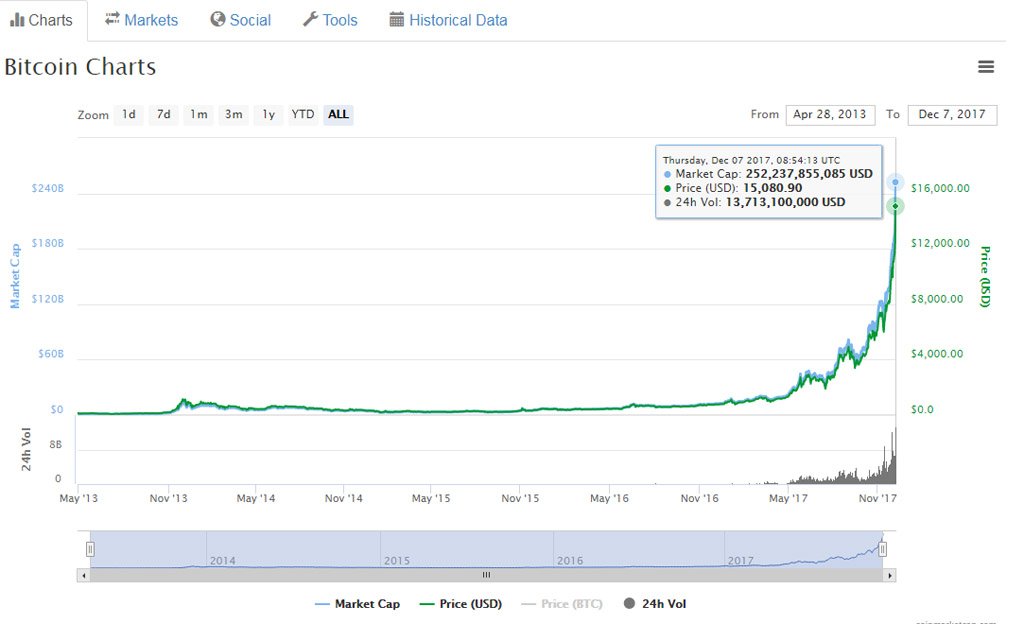Toggle the 24h Vol legend item
Image resolution: width=1024 pixels, height=624 pixels.
pos(655,604)
